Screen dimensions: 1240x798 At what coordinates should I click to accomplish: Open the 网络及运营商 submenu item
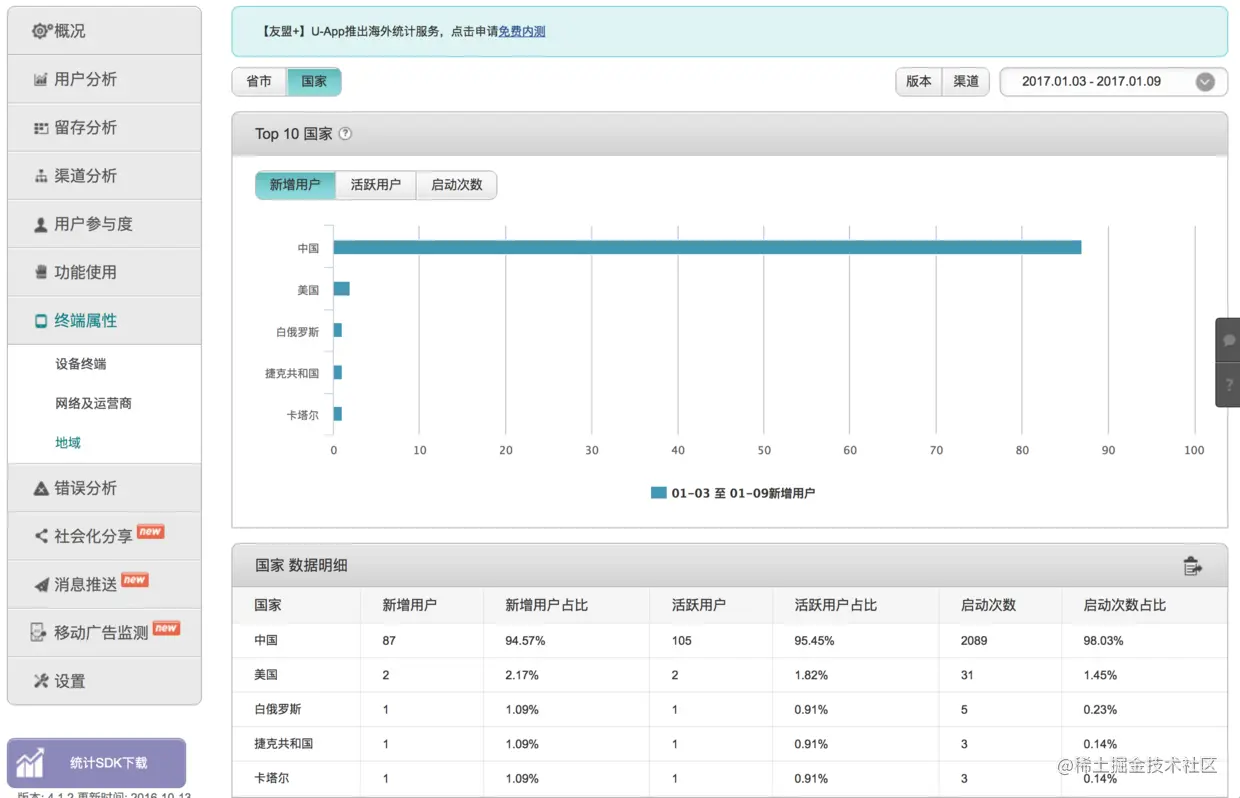coord(94,404)
